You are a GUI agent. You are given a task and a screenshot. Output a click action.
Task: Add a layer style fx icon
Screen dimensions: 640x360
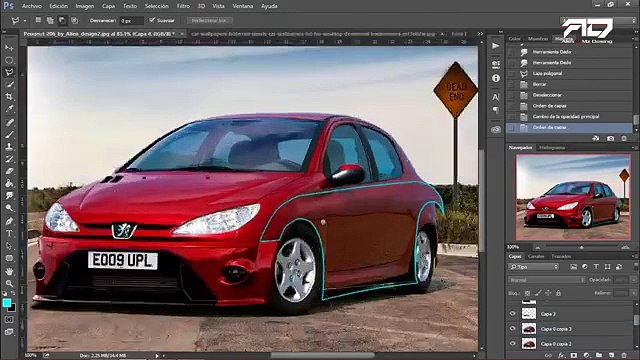pyautogui.click(x=561, y=356)
